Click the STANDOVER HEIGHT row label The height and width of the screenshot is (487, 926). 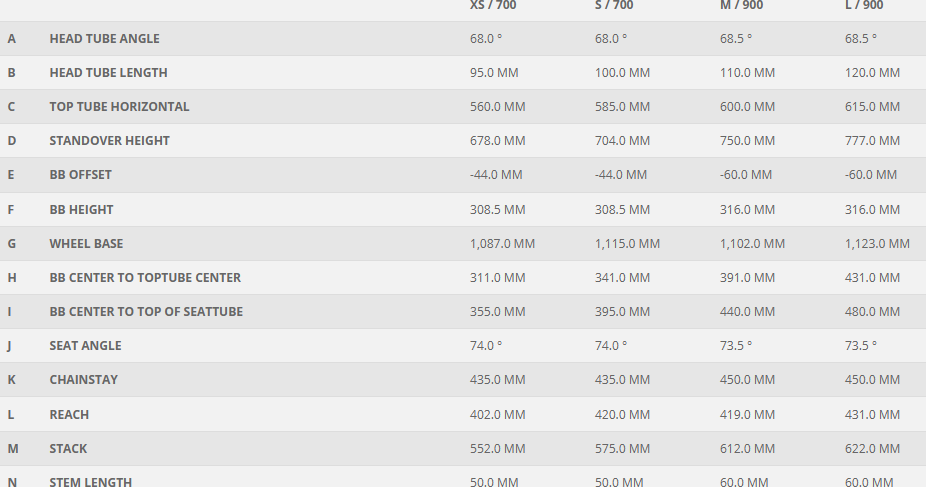pyautogui.click(x=109, y=141)
